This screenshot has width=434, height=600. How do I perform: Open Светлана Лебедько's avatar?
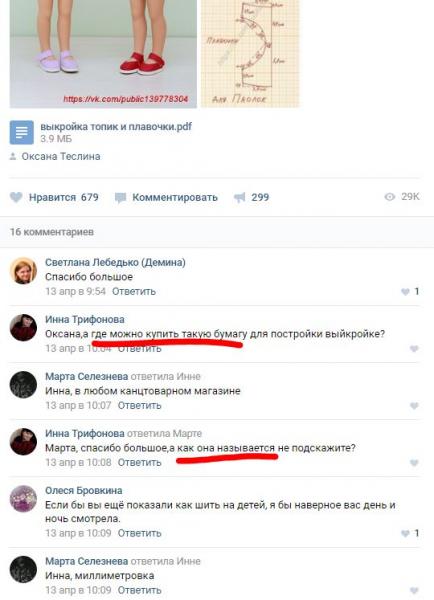[23, 271]
